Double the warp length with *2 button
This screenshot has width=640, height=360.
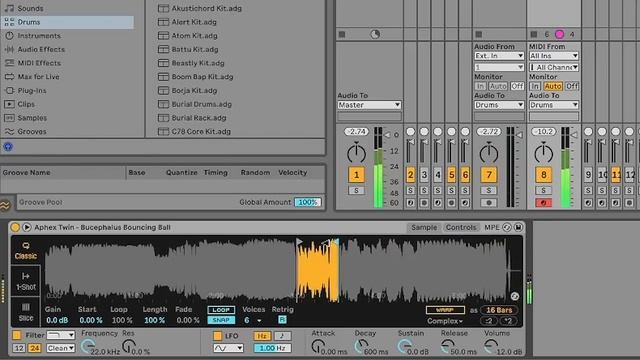(508, 321)
